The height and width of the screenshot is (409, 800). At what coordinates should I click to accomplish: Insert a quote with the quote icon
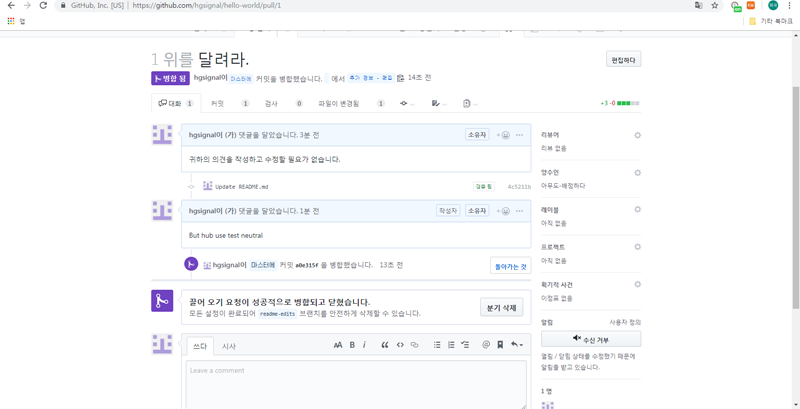coord(385,345)
